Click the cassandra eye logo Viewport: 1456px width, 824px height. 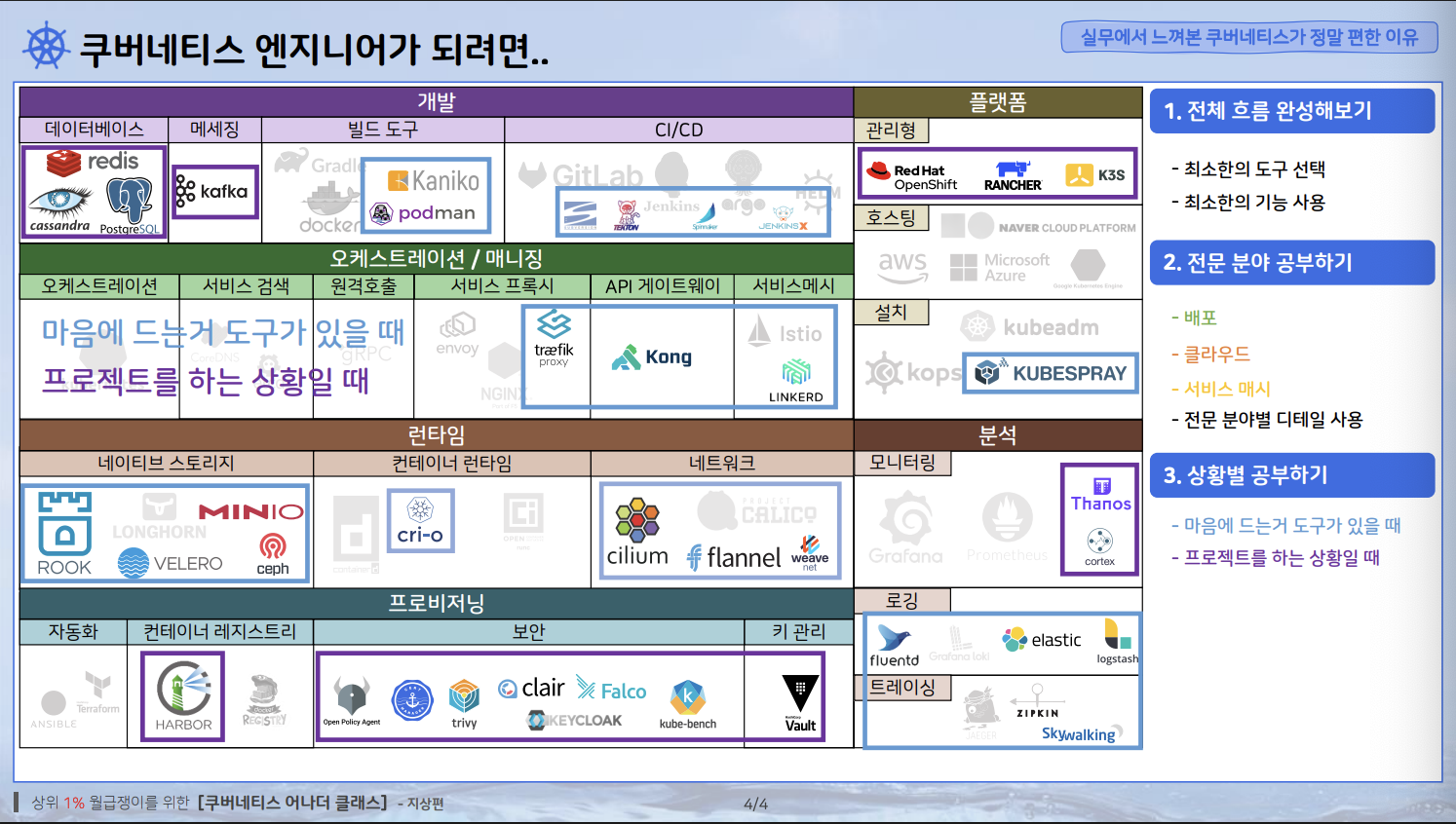(60, 209)
